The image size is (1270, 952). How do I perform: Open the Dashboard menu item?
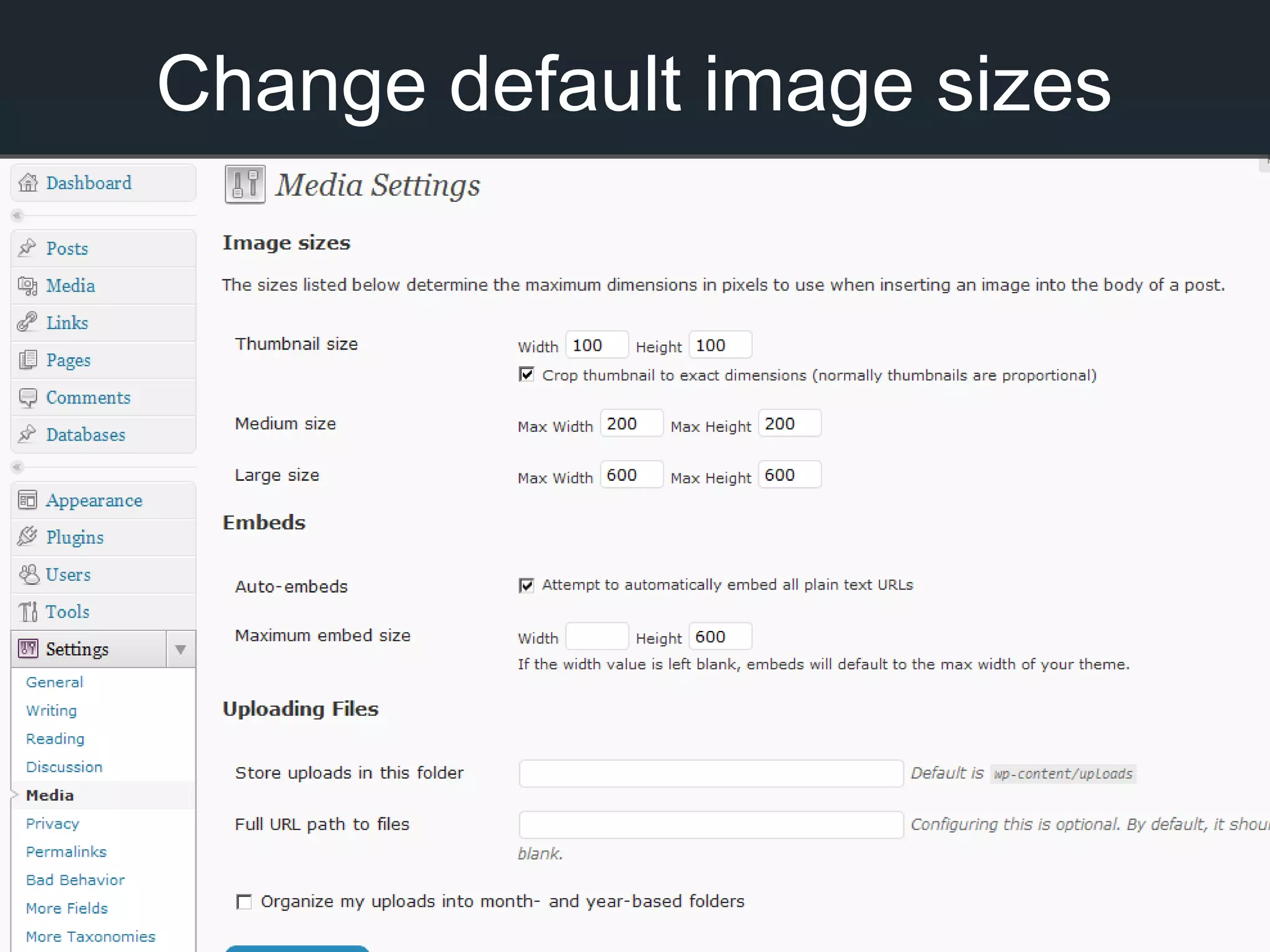point(104,183)
